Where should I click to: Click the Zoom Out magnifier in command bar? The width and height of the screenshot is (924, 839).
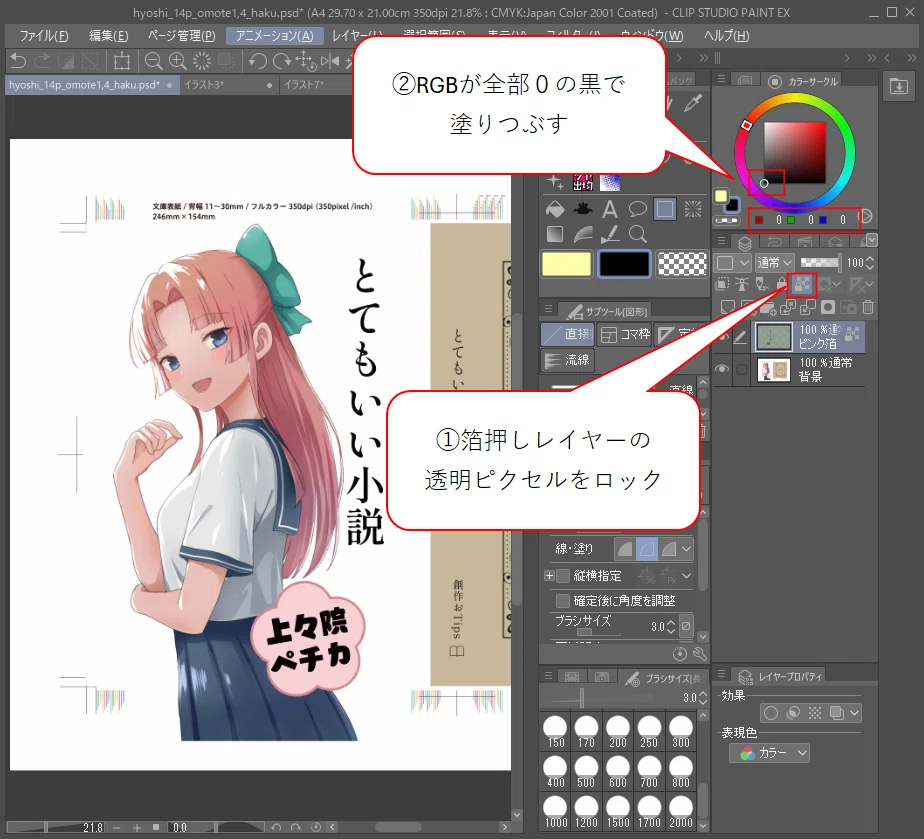153,61
